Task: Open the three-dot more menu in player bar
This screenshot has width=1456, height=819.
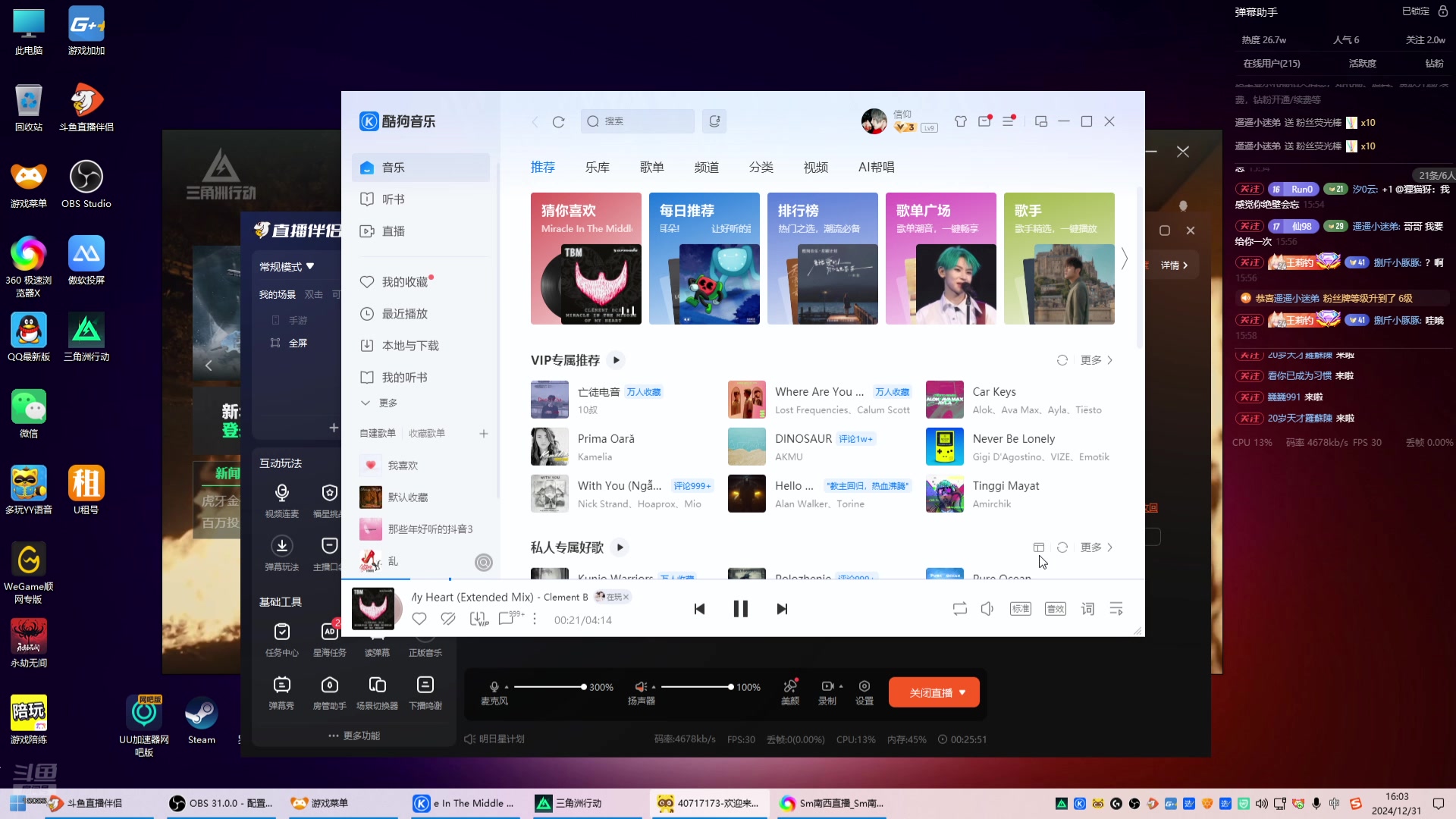Action: (x=535, y=619)
